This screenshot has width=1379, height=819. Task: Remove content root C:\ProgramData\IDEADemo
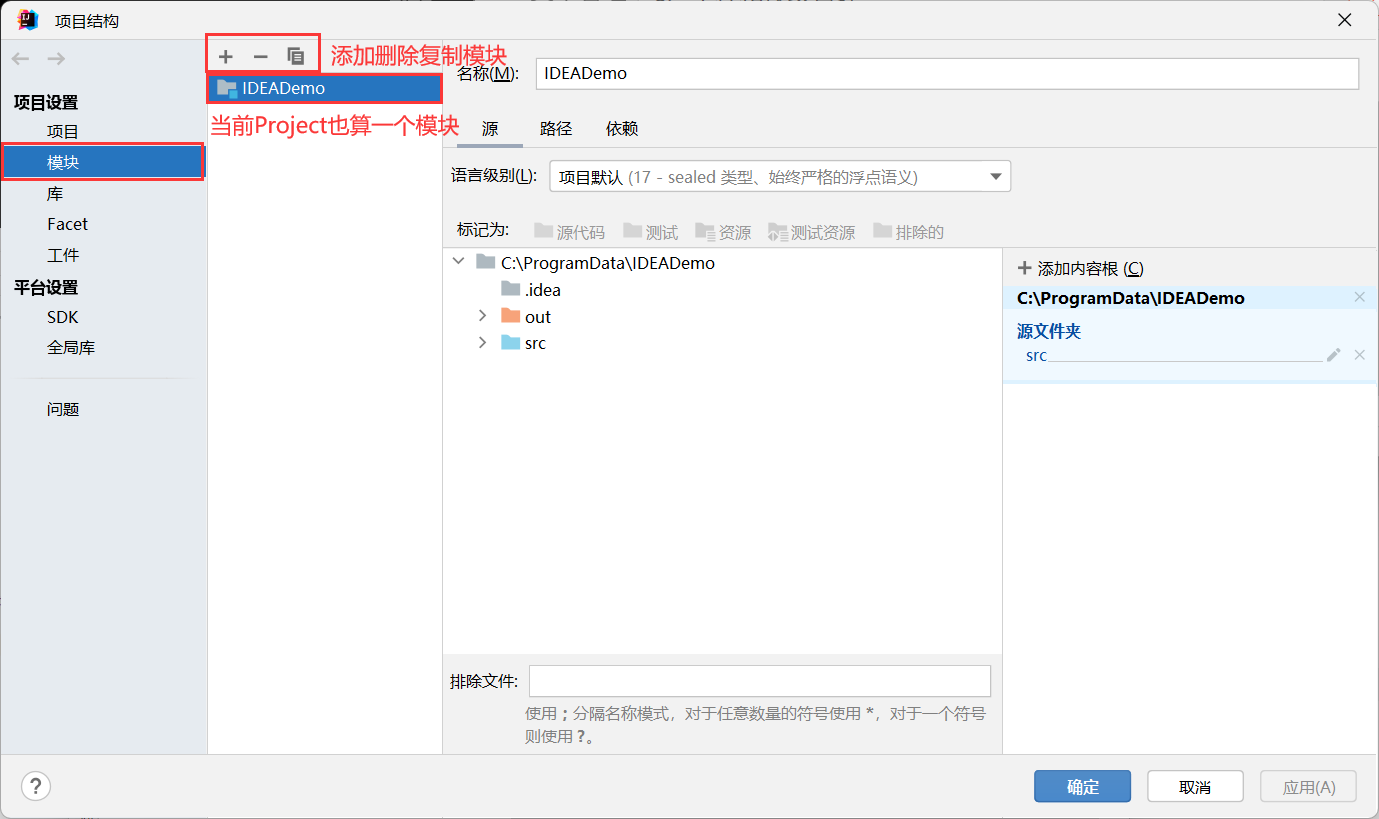click(x=1359, y=297)
